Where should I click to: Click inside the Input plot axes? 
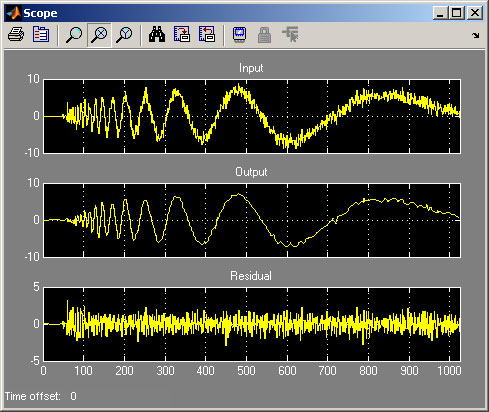click(252, 116)
